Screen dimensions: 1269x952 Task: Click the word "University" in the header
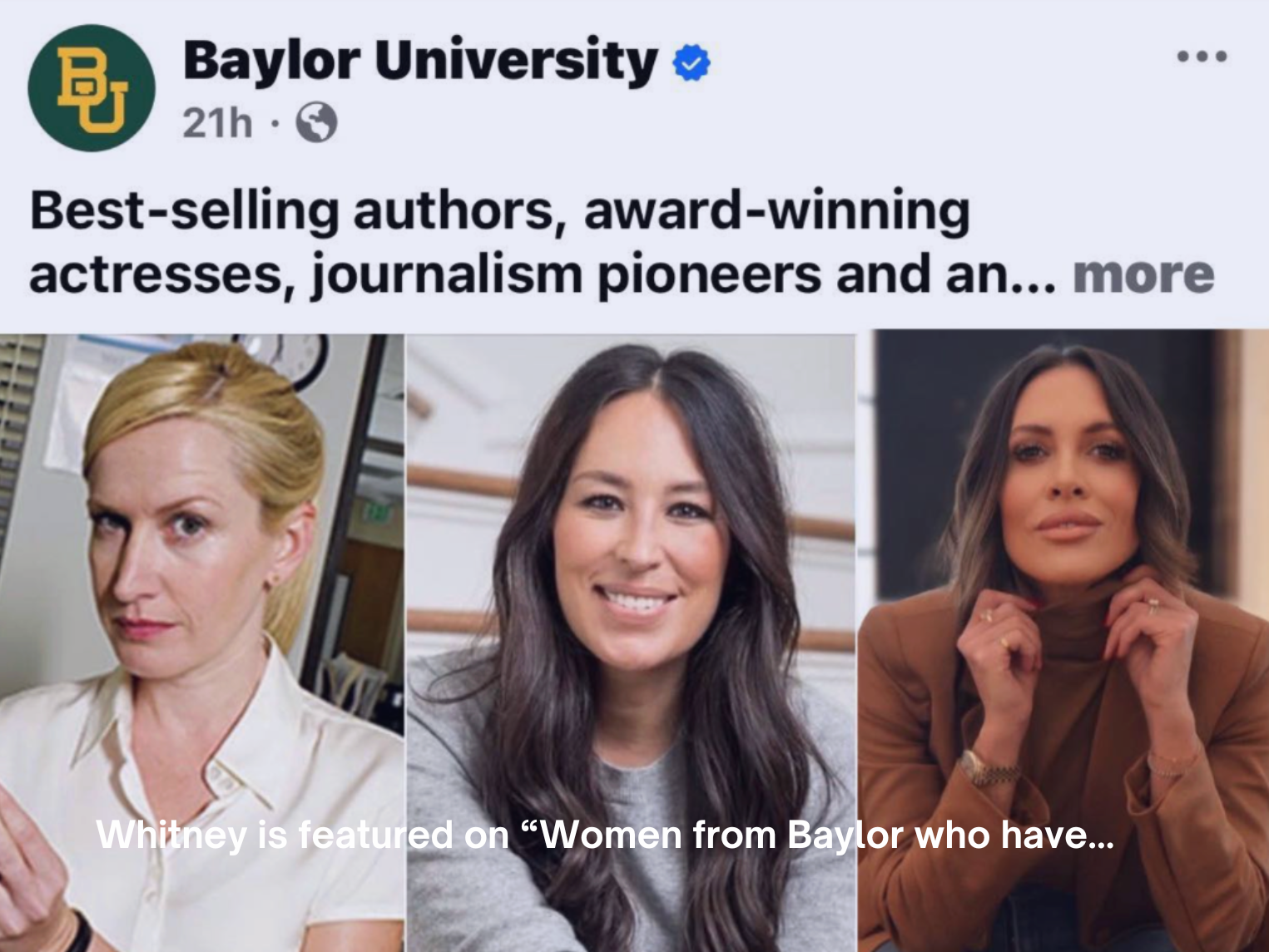tap(516, 61)
